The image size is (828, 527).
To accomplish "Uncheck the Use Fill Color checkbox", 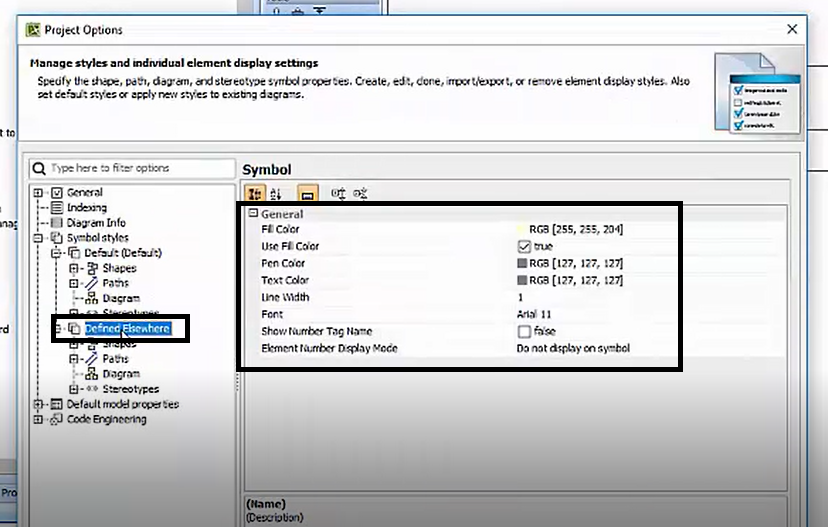I will coord(523,246).
